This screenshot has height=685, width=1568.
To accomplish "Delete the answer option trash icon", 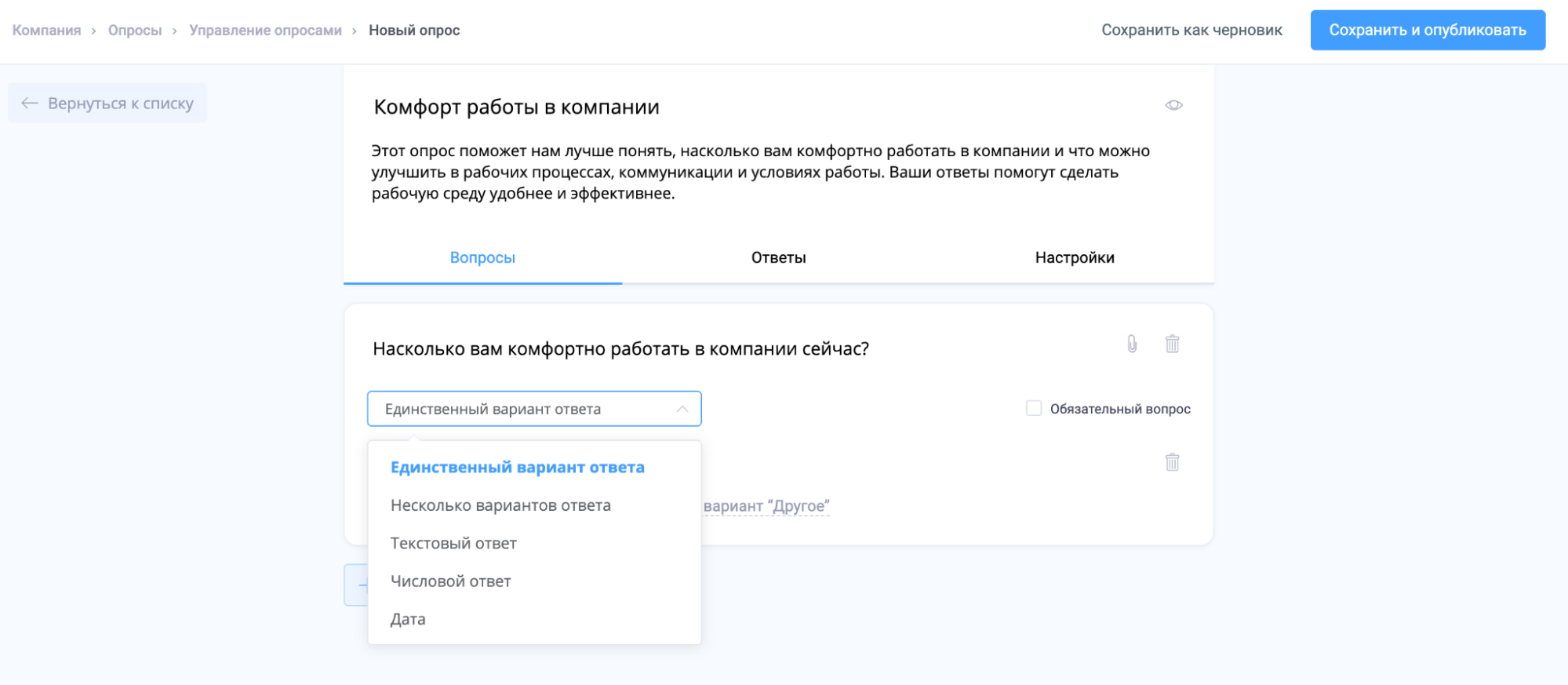I will (x=1172, y=462).
